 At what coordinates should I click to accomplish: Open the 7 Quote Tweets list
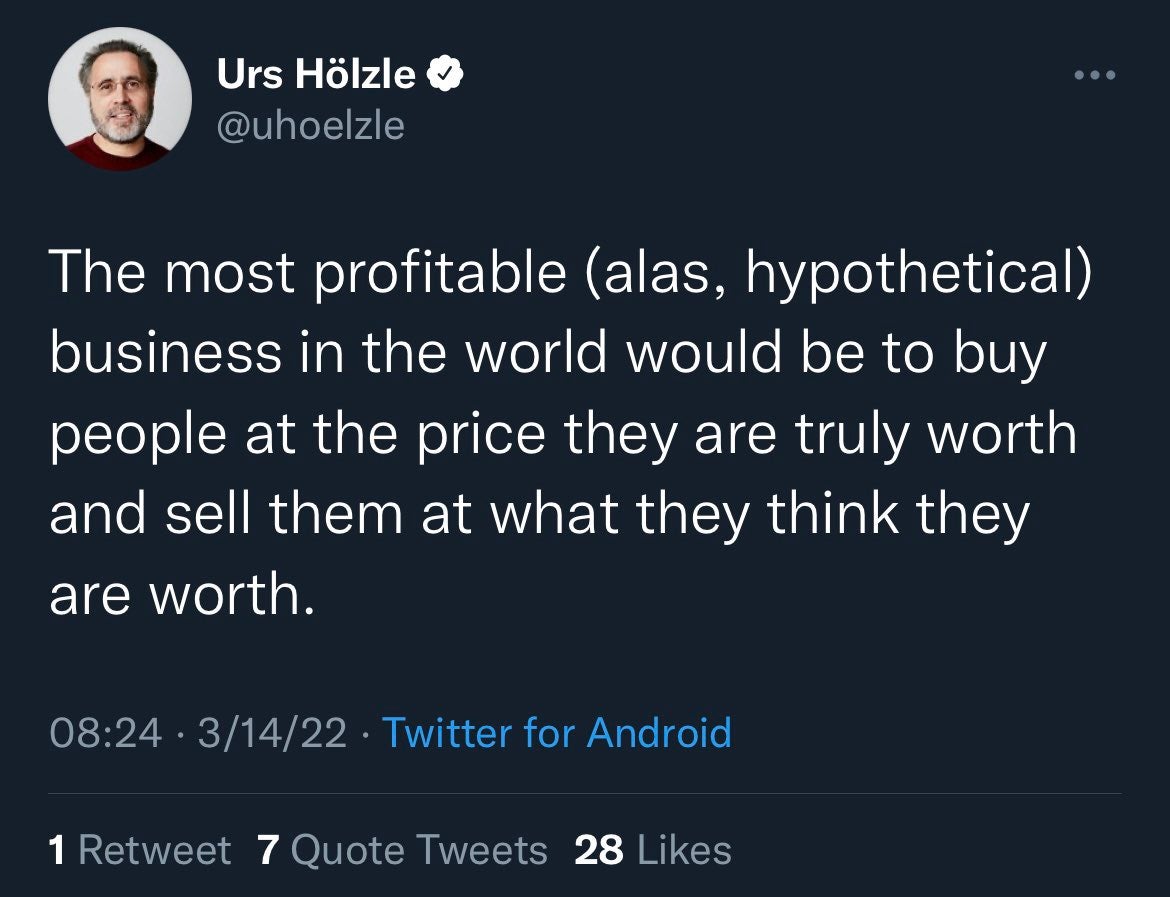click(x=402, y=850)
